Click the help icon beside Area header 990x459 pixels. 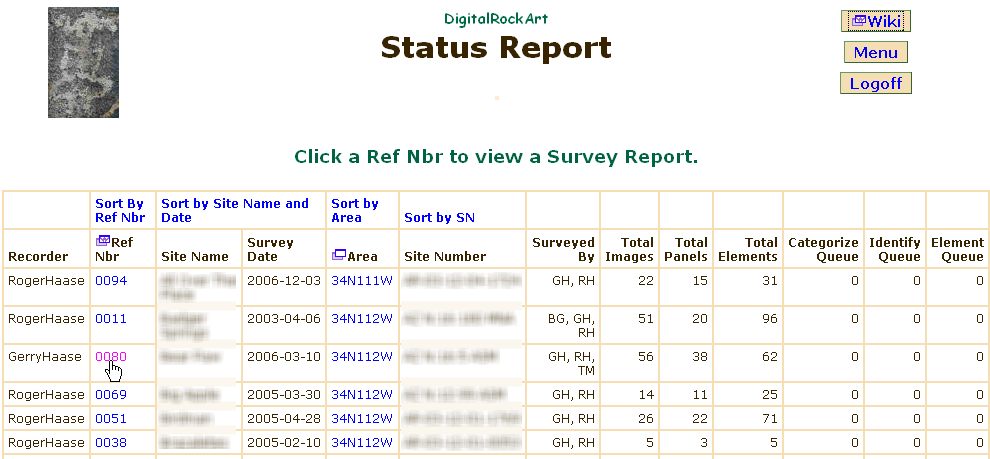[338, 256]
